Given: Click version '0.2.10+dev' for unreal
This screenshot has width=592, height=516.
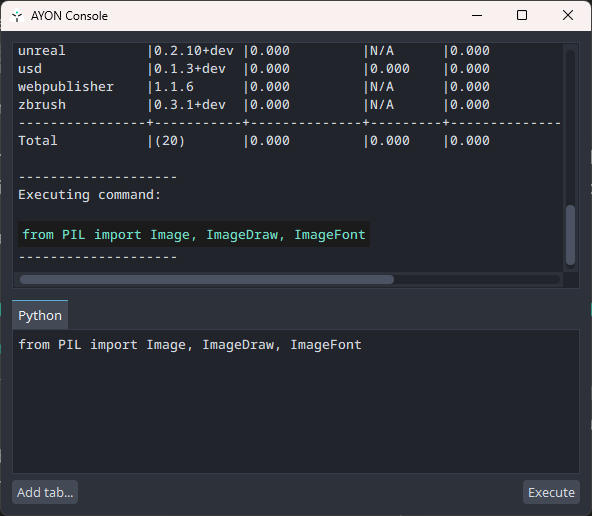Looking at the screenshot, I should 194,51.
